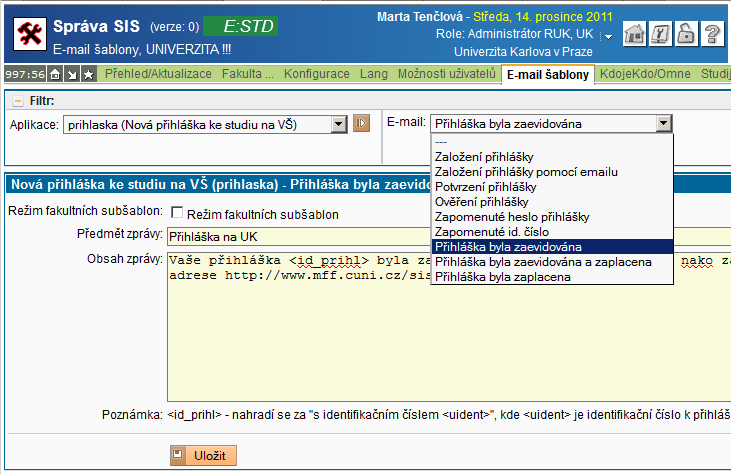Click the exclamation info icon in header

coord(660,34)
